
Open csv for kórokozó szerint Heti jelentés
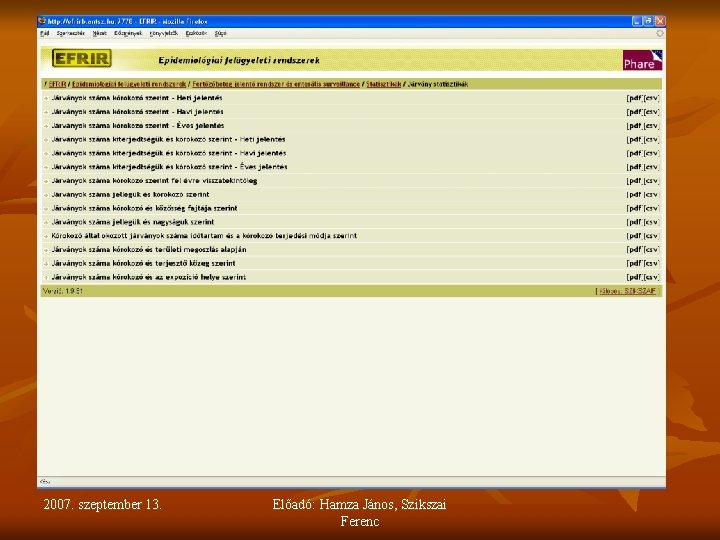[x=651, y=98]
